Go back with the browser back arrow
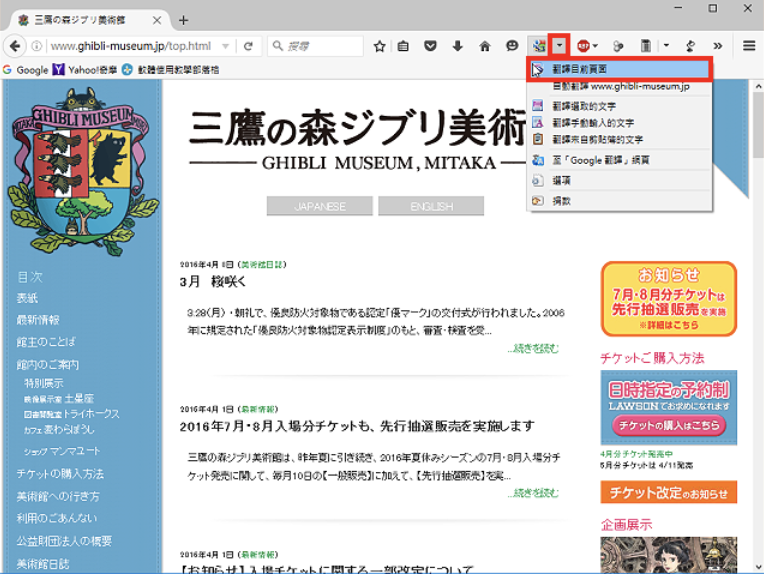Viewport: 764px width, 574px height. (15, 46)
